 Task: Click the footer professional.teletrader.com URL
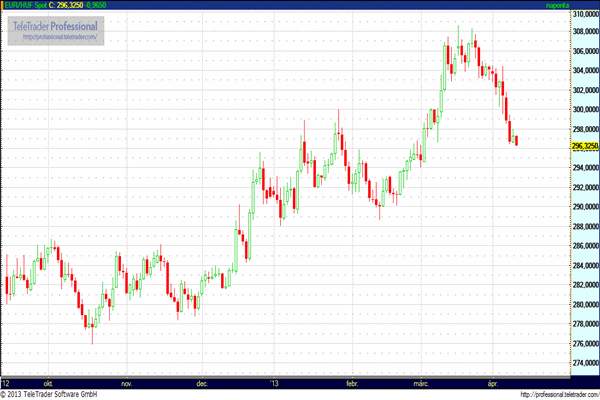tap(542, 394)
